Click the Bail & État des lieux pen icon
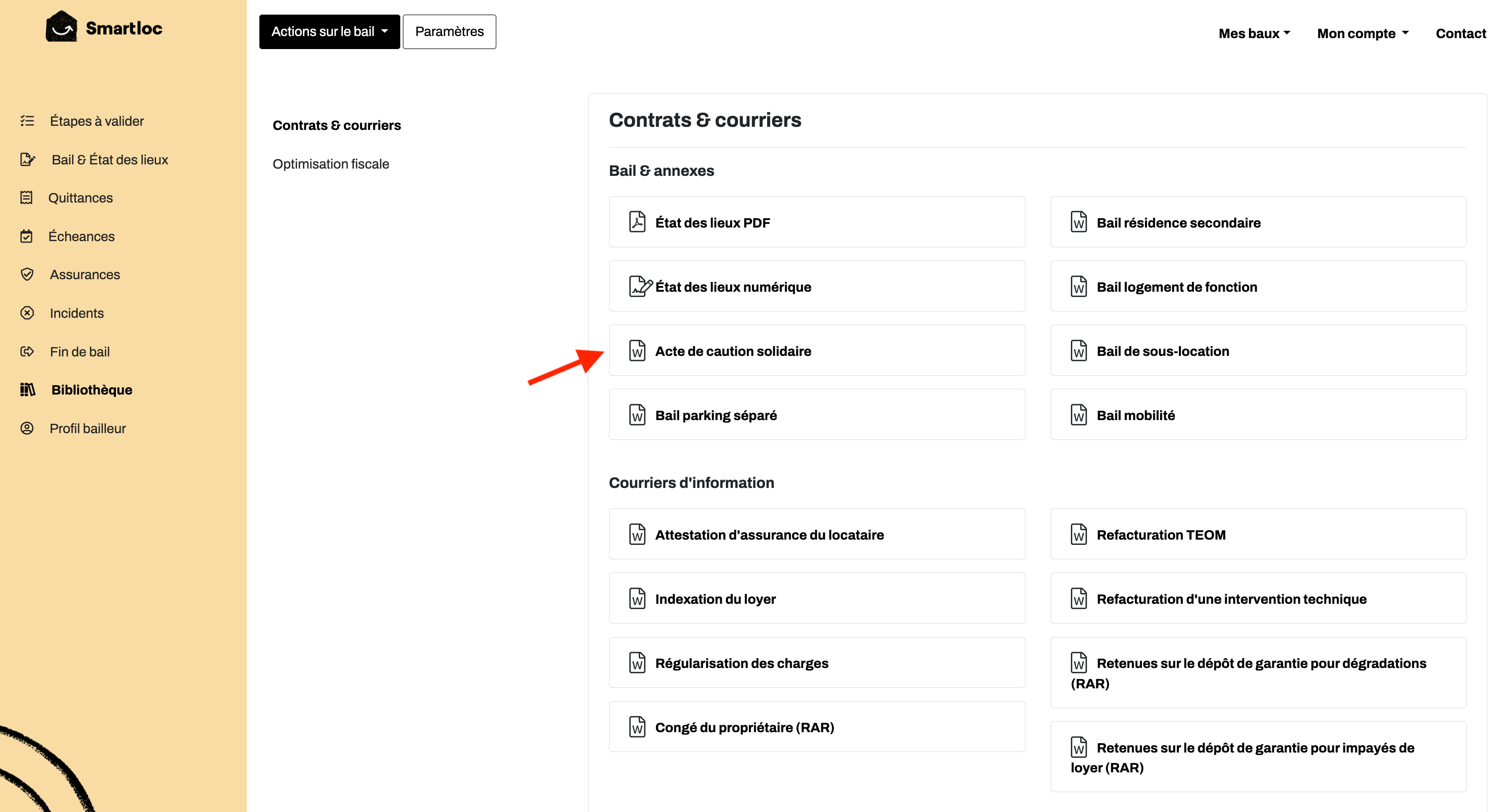This screenshot has width=1503, height=812. pos(28,159)
